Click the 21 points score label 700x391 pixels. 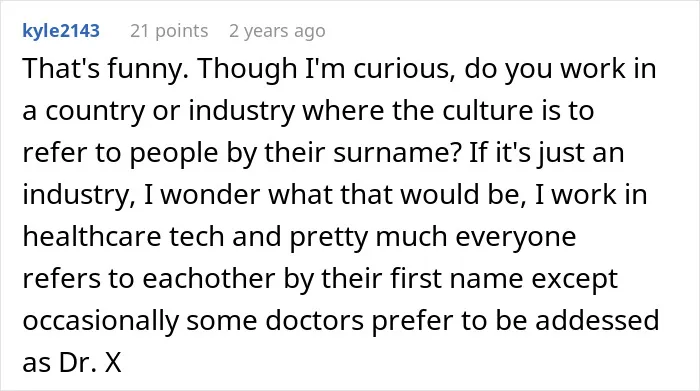169,31
